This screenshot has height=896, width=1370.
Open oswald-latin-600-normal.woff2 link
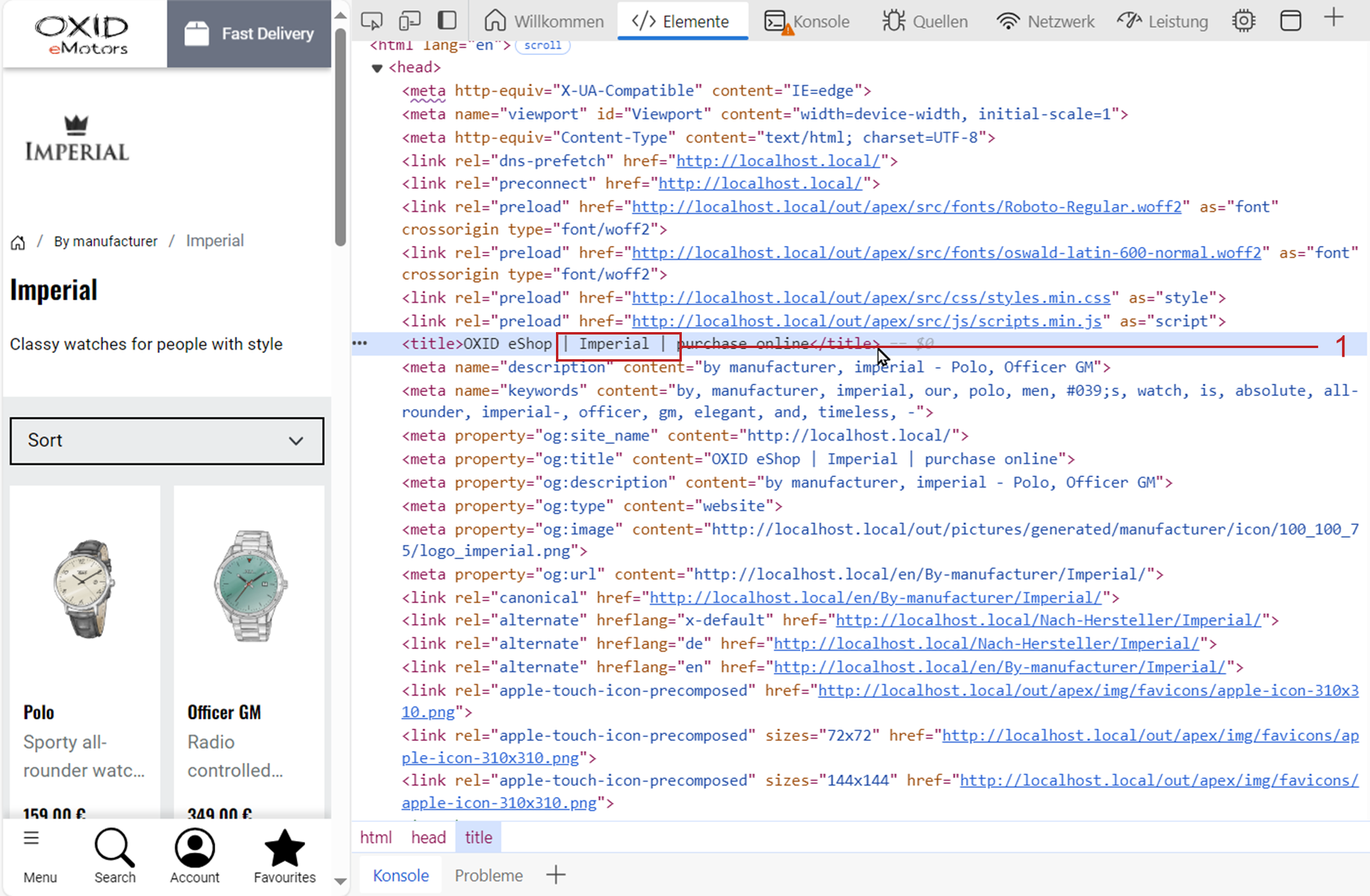click(x=946, y=252)
